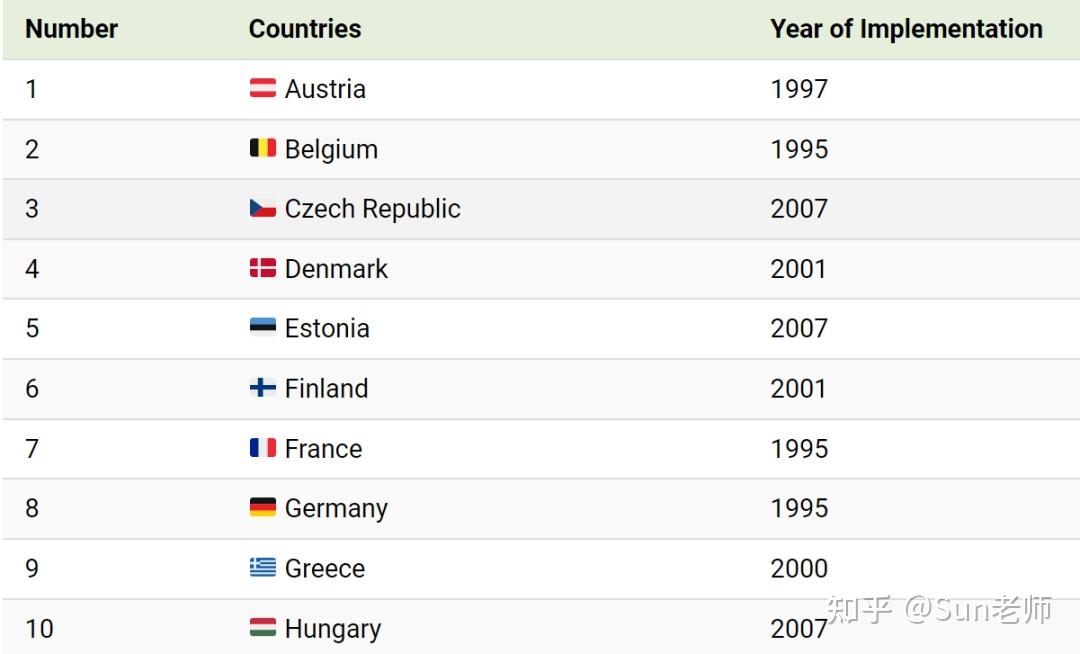This screenshot has height=654, width=1080.
Task: Click the Hungary flag icon
Action: coord(262,627)
